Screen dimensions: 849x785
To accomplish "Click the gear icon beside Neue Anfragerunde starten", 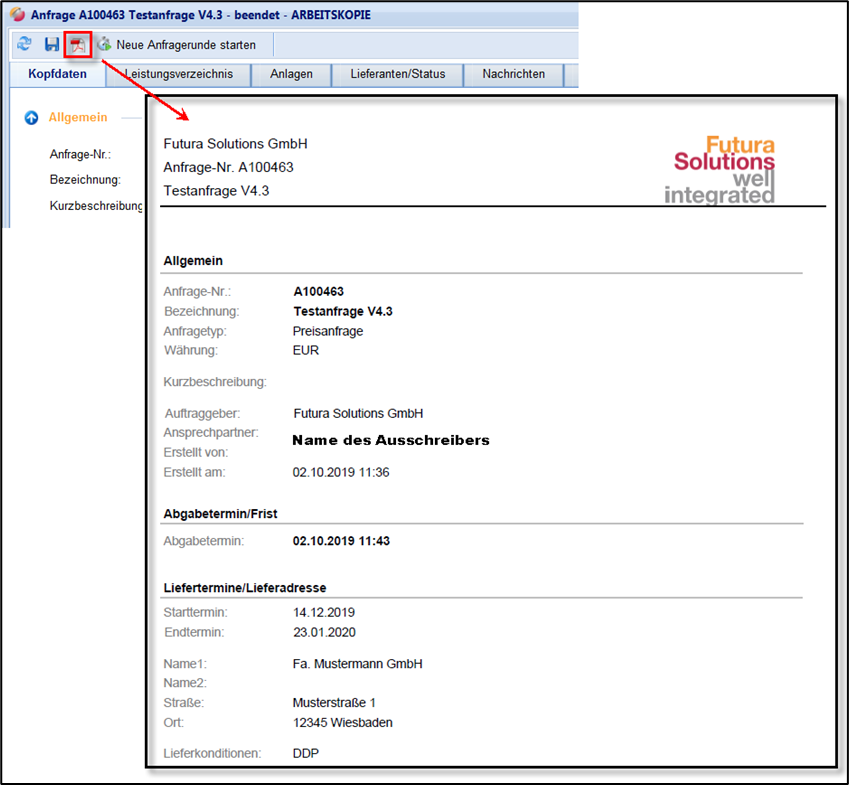I will pos(104,45).
